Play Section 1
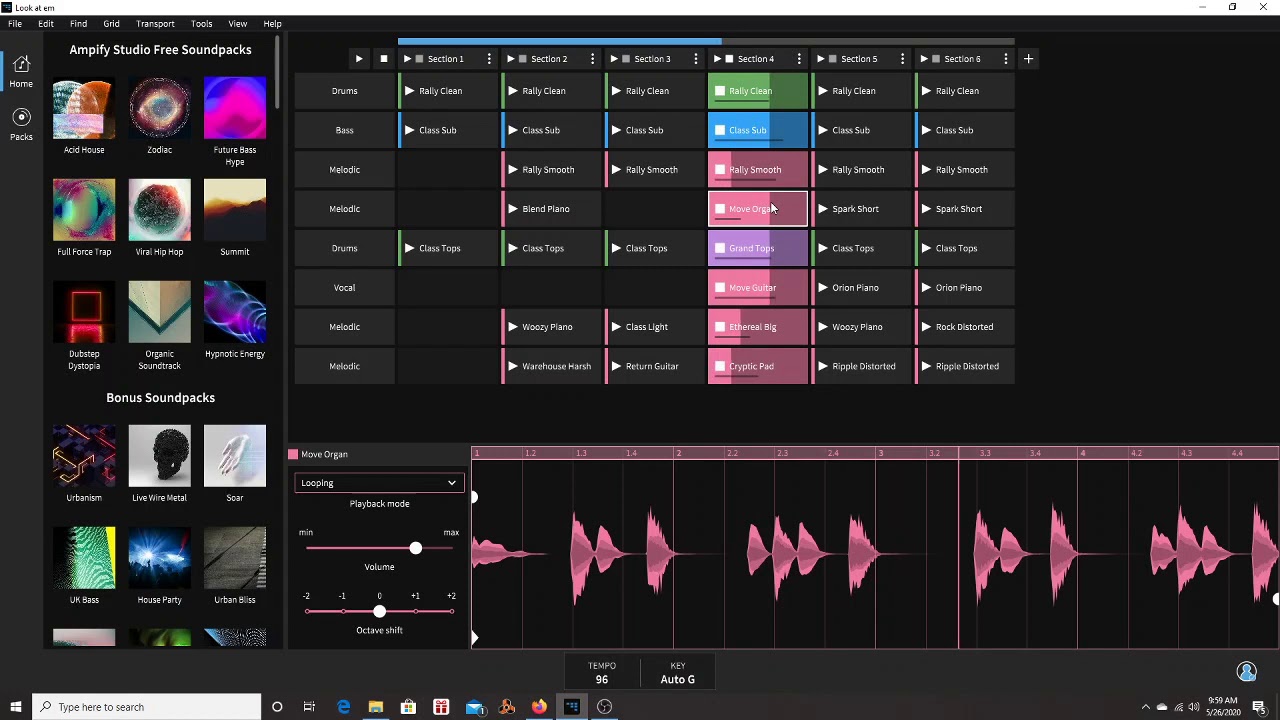Image resolution: width=1280 pixels, height=720 pixels. pos(407,59)
